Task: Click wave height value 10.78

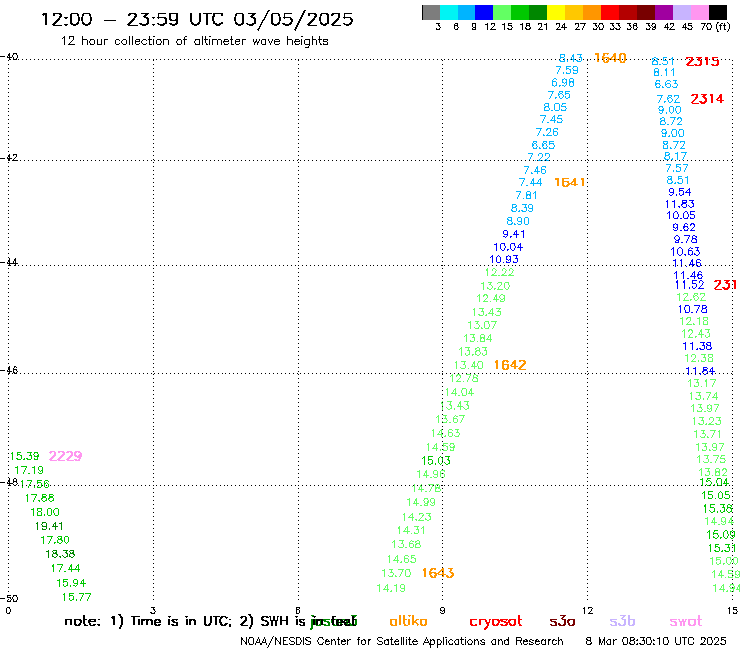Action: coord(692,309)
